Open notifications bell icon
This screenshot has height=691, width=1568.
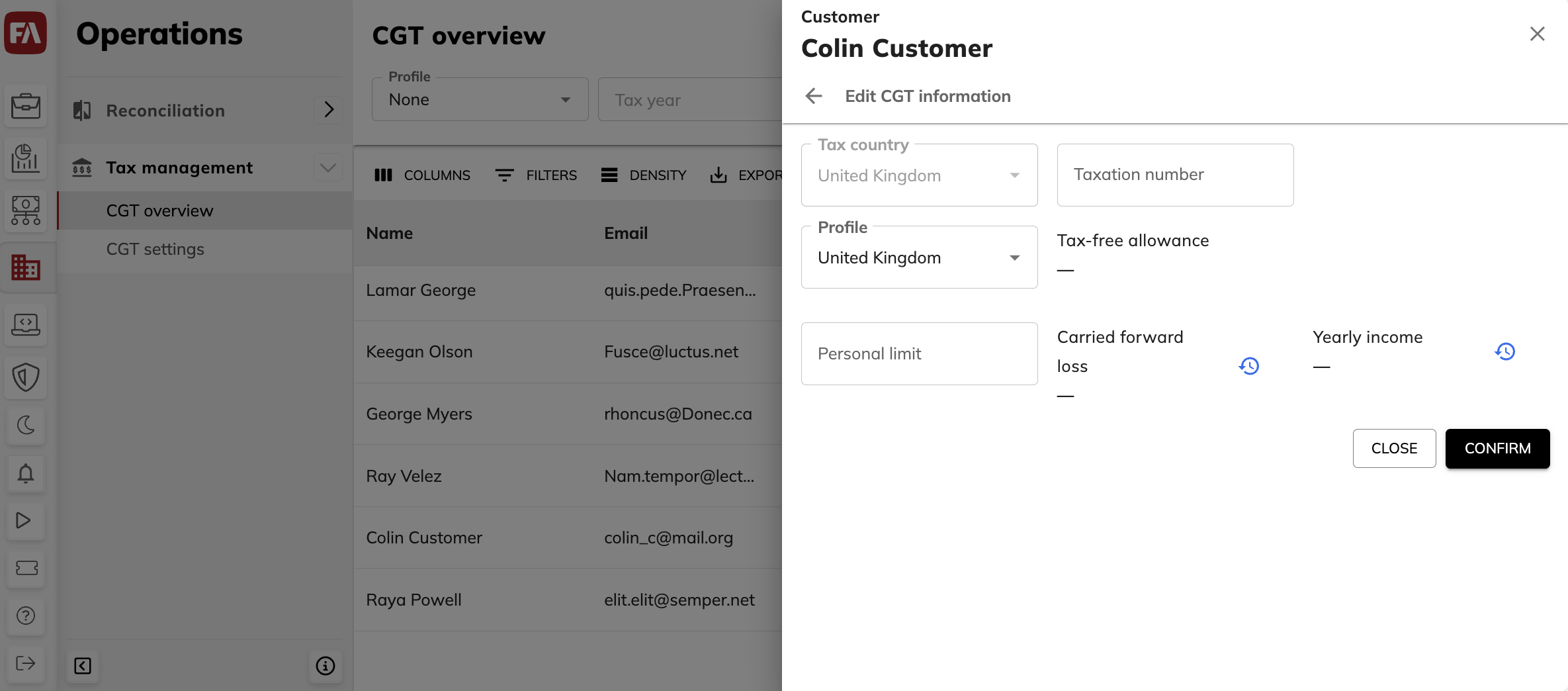click(26, 473)
